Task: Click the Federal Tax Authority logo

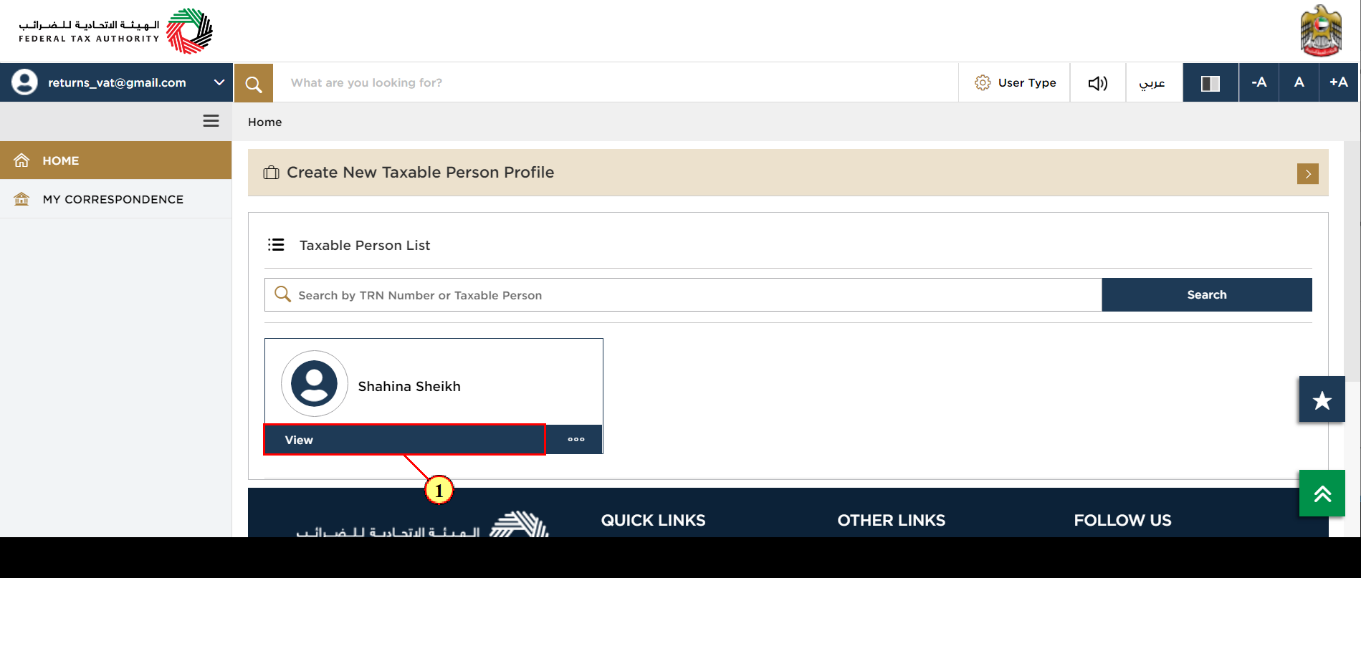Action: 115,31
